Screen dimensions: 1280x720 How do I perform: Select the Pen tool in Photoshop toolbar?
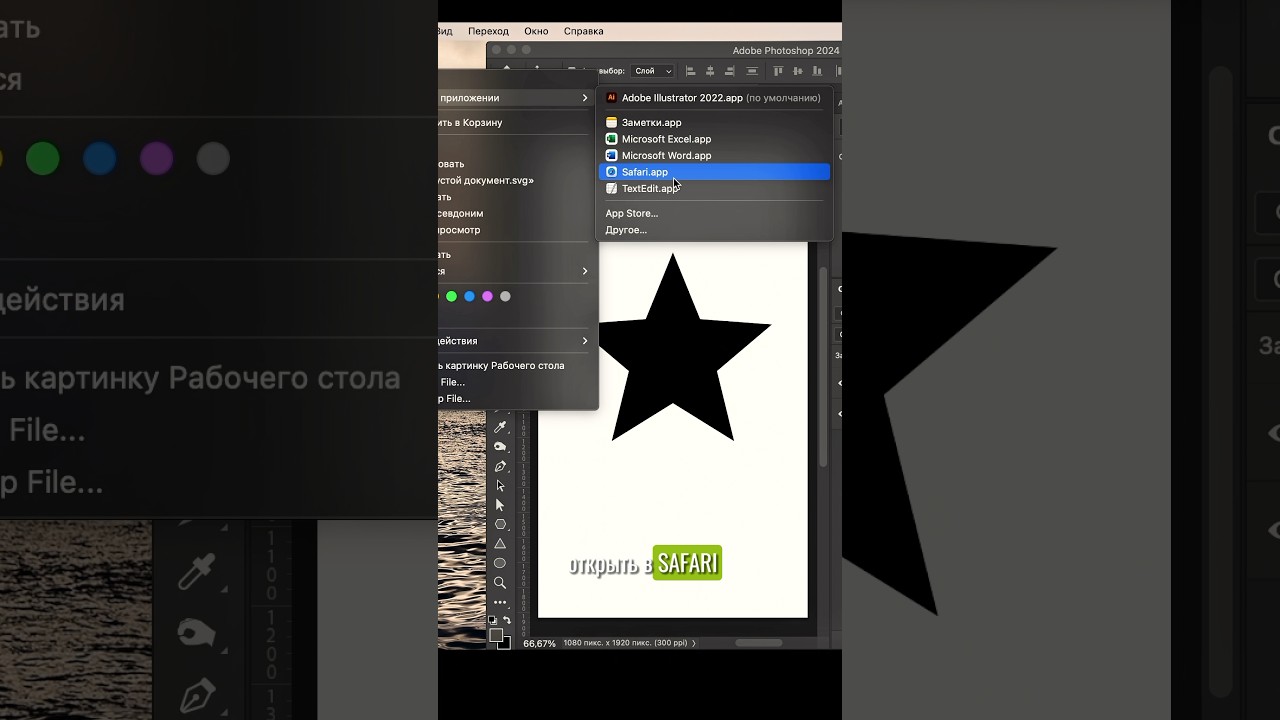coord(500,466)
